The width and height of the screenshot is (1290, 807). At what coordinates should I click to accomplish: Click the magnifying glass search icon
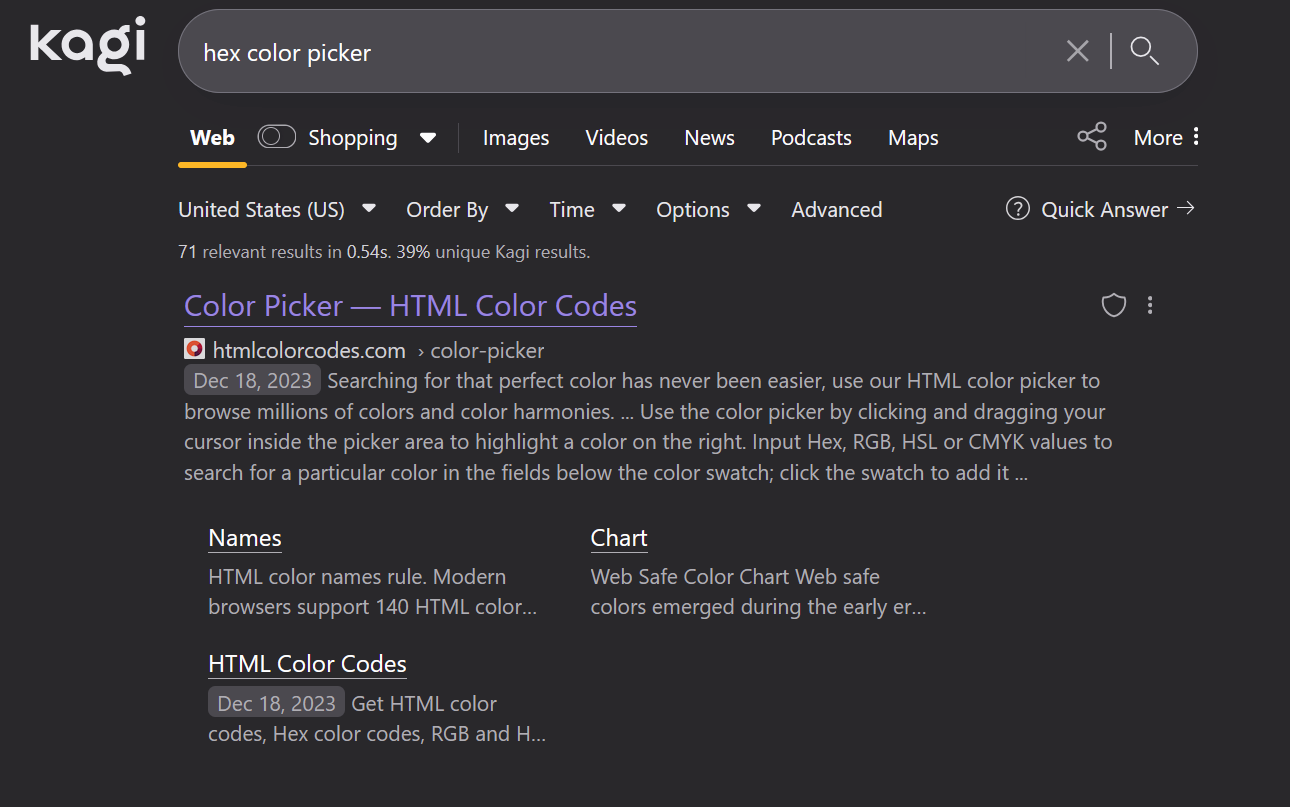tap(1144, 51)
